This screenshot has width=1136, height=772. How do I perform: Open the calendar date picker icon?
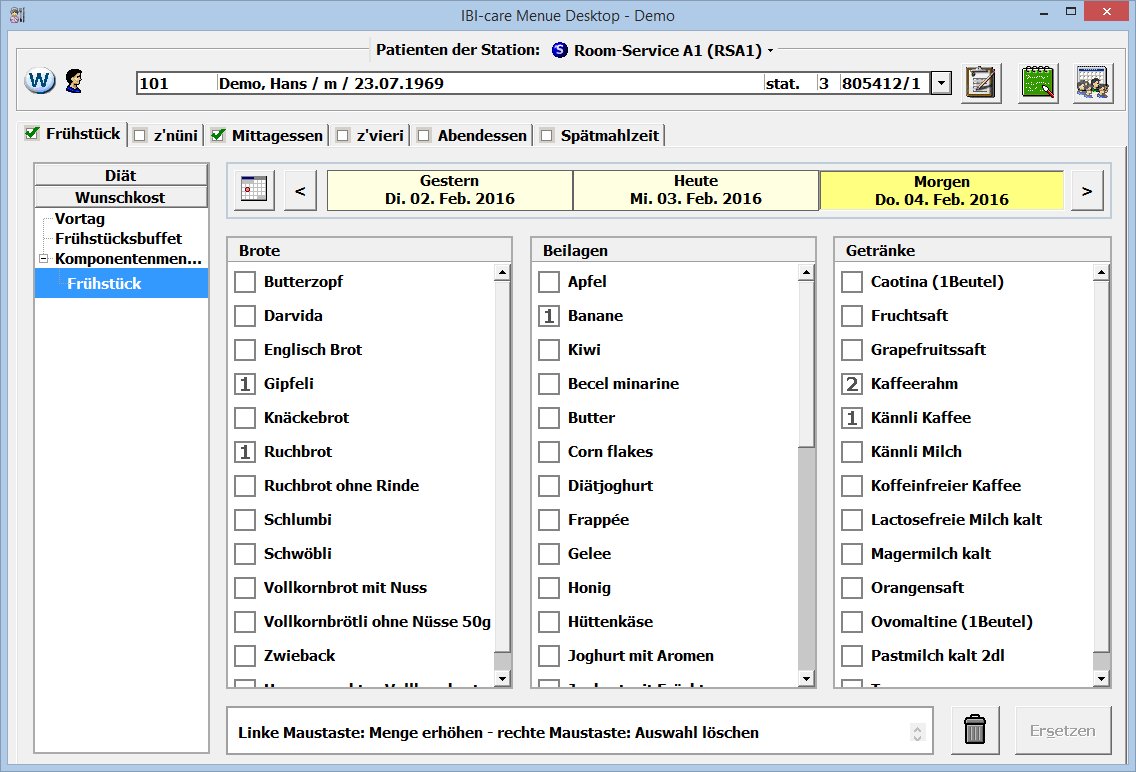coord(255,190)
